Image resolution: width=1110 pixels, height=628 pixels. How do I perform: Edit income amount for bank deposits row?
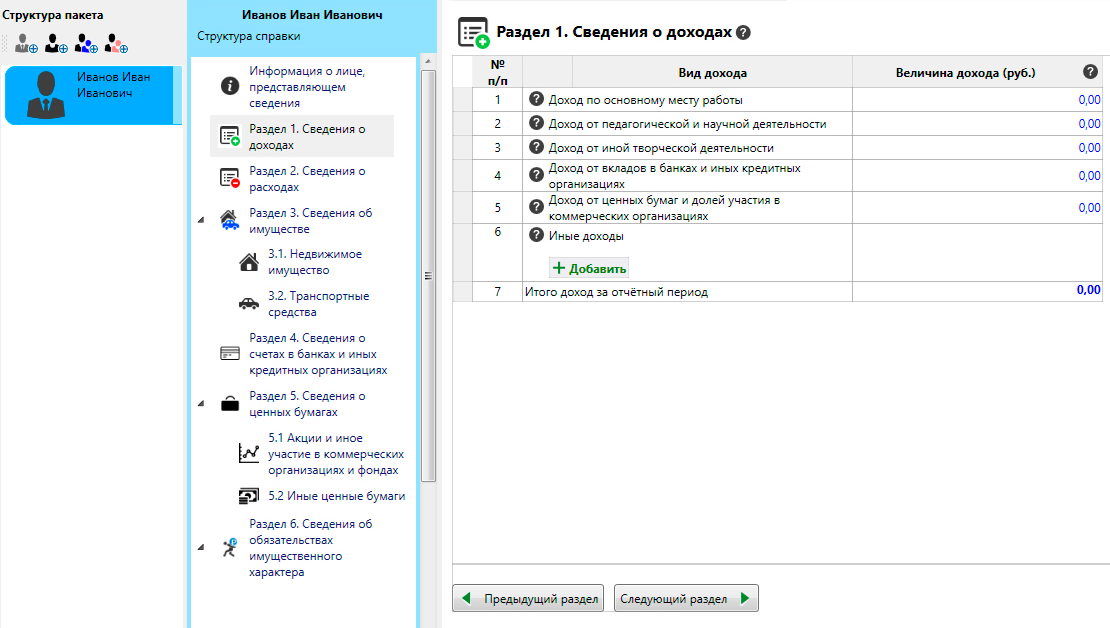coord(977,176)
